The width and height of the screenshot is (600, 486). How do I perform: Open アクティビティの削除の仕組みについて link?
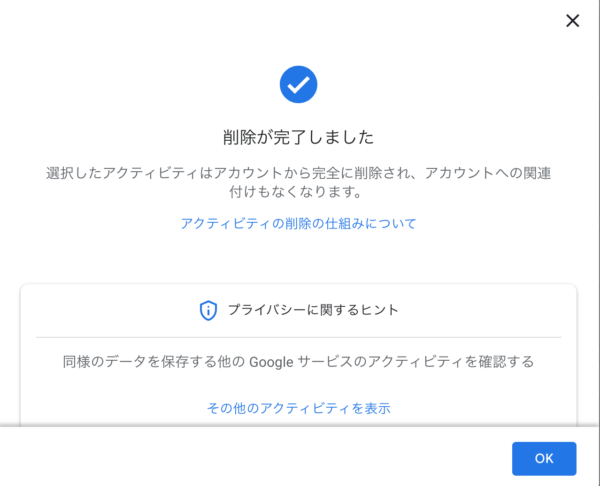(298, 223)
